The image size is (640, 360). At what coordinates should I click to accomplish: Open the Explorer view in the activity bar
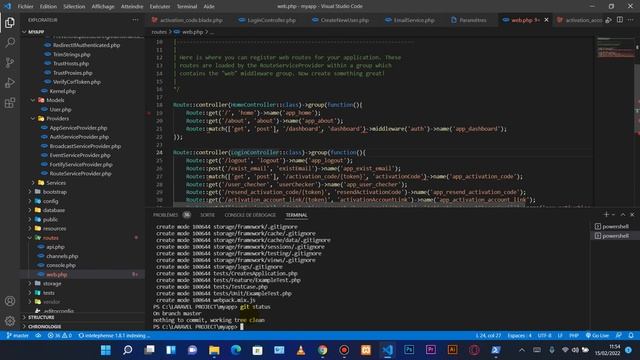point(10,23)
